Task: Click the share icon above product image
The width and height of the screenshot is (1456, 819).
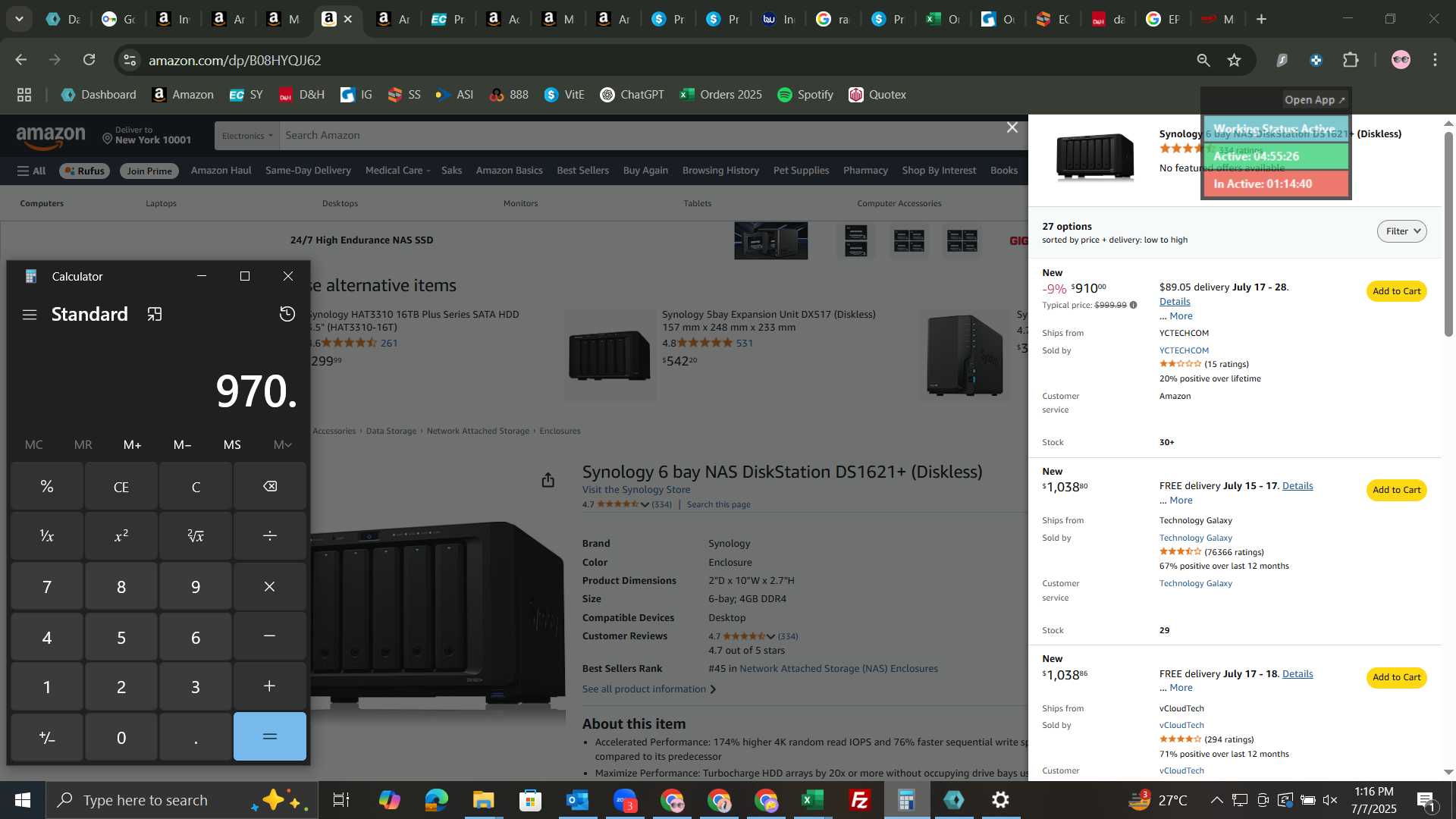Action: tap(548, 480)
